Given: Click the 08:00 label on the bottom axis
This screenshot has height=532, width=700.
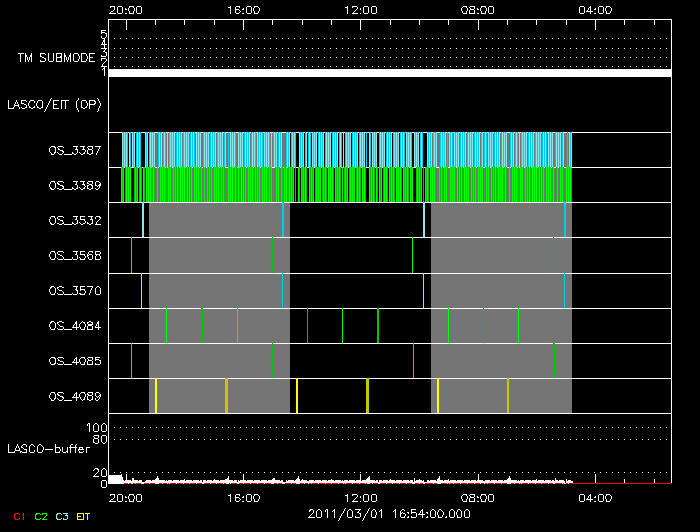Looking at the screenshot, I should pyautogui.click(x=477, y=496).
